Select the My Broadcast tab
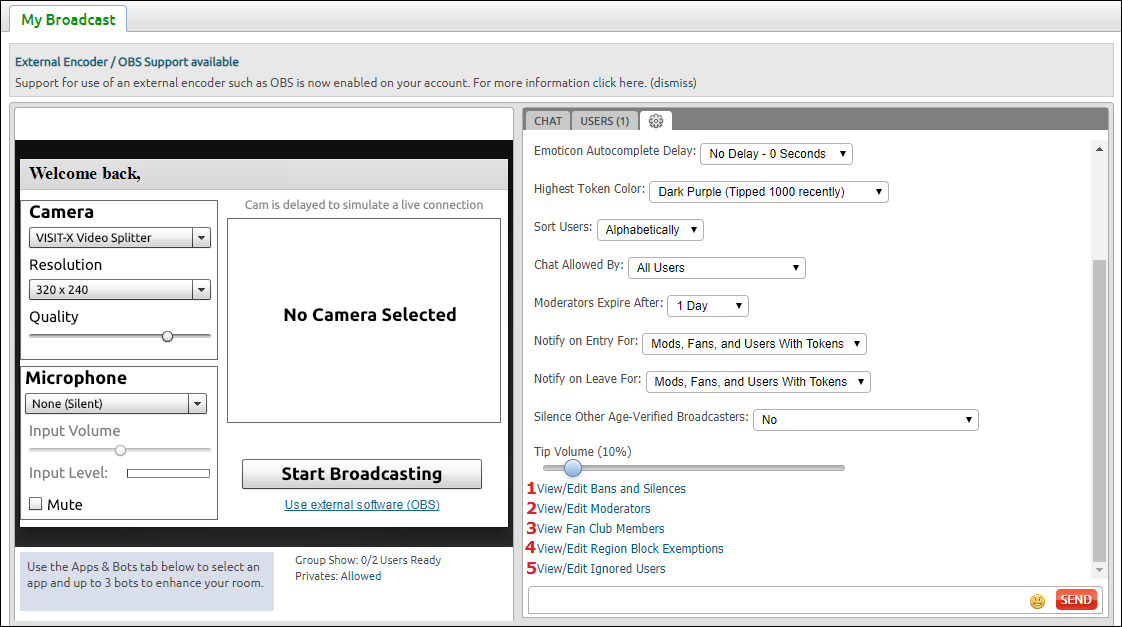The width and height of the screenshot is (1122, 627). coord(68,19)
